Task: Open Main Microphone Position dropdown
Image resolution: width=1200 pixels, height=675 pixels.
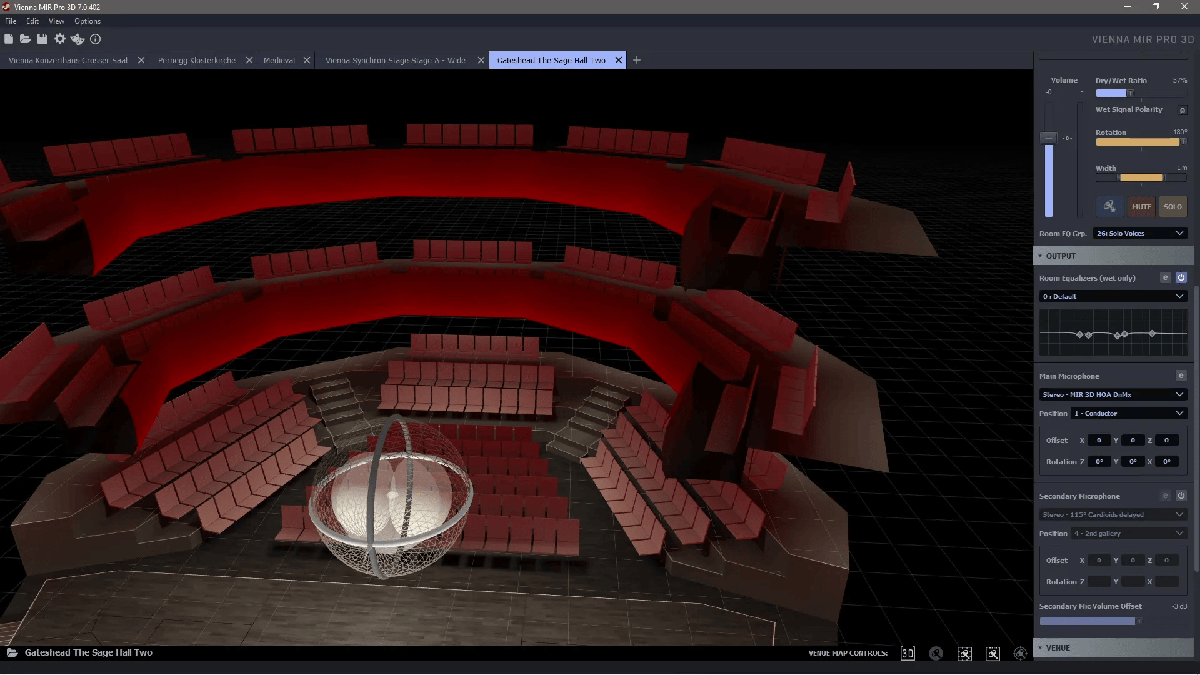Action: [x=1129, y=413]
